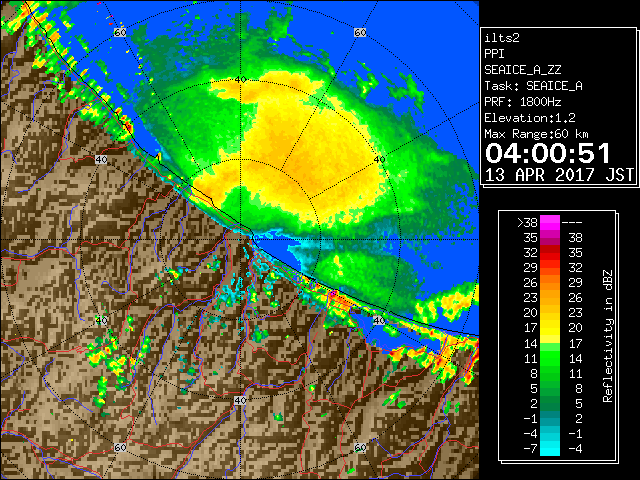
Task: Click the '---' legend entry
Action: [572, 223]
